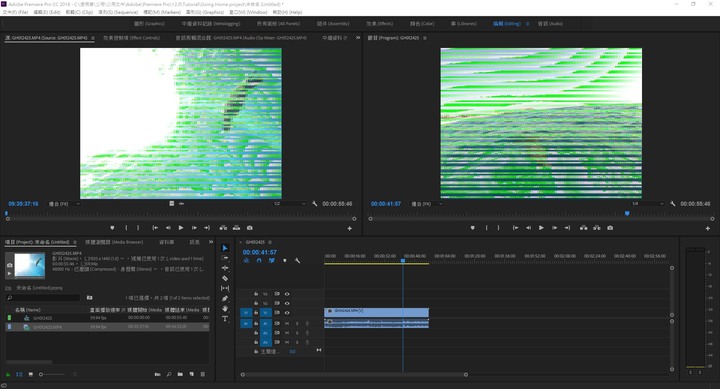720x389 pixels.
Task: Open Program monitor zoom level dropdown
Action: pyautogui.click(x=426, y=203)
